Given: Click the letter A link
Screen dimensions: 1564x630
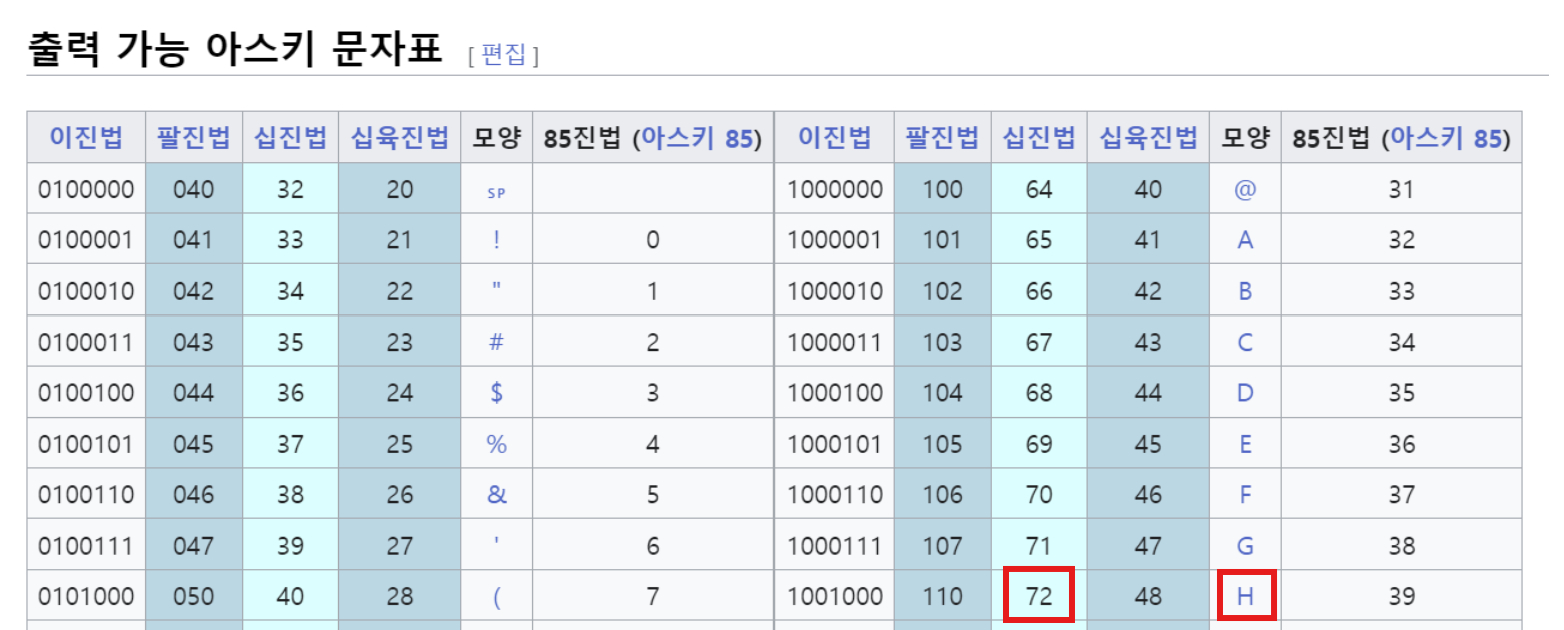Looking at the screenshot, I should pos(1245,241).
